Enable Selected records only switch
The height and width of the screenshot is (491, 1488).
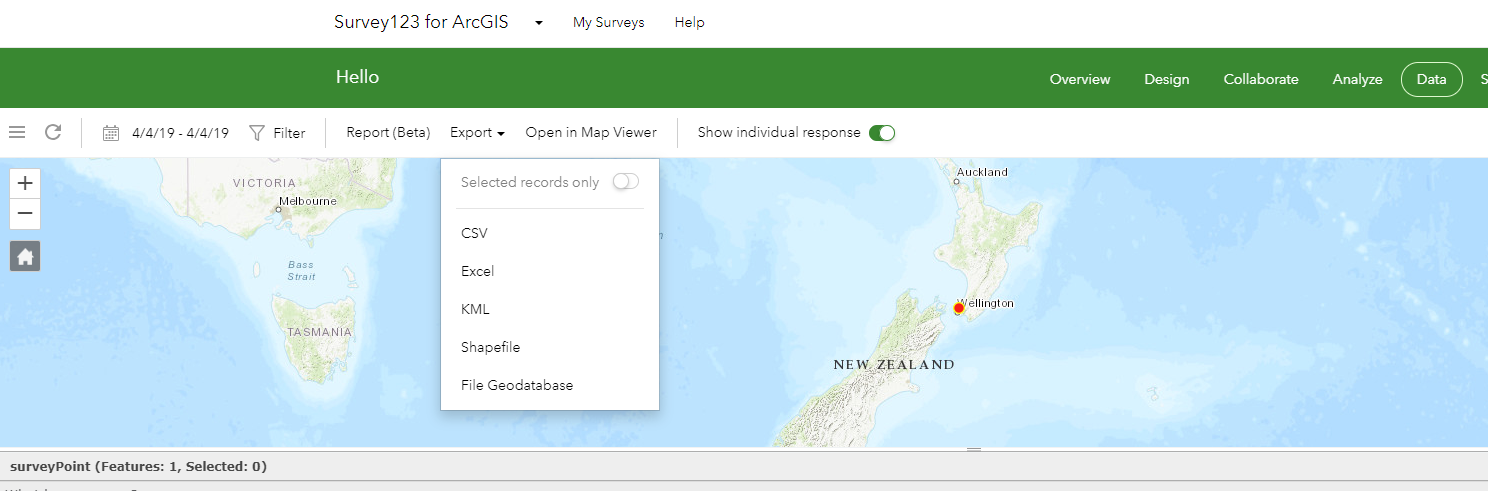click(625, 182)
